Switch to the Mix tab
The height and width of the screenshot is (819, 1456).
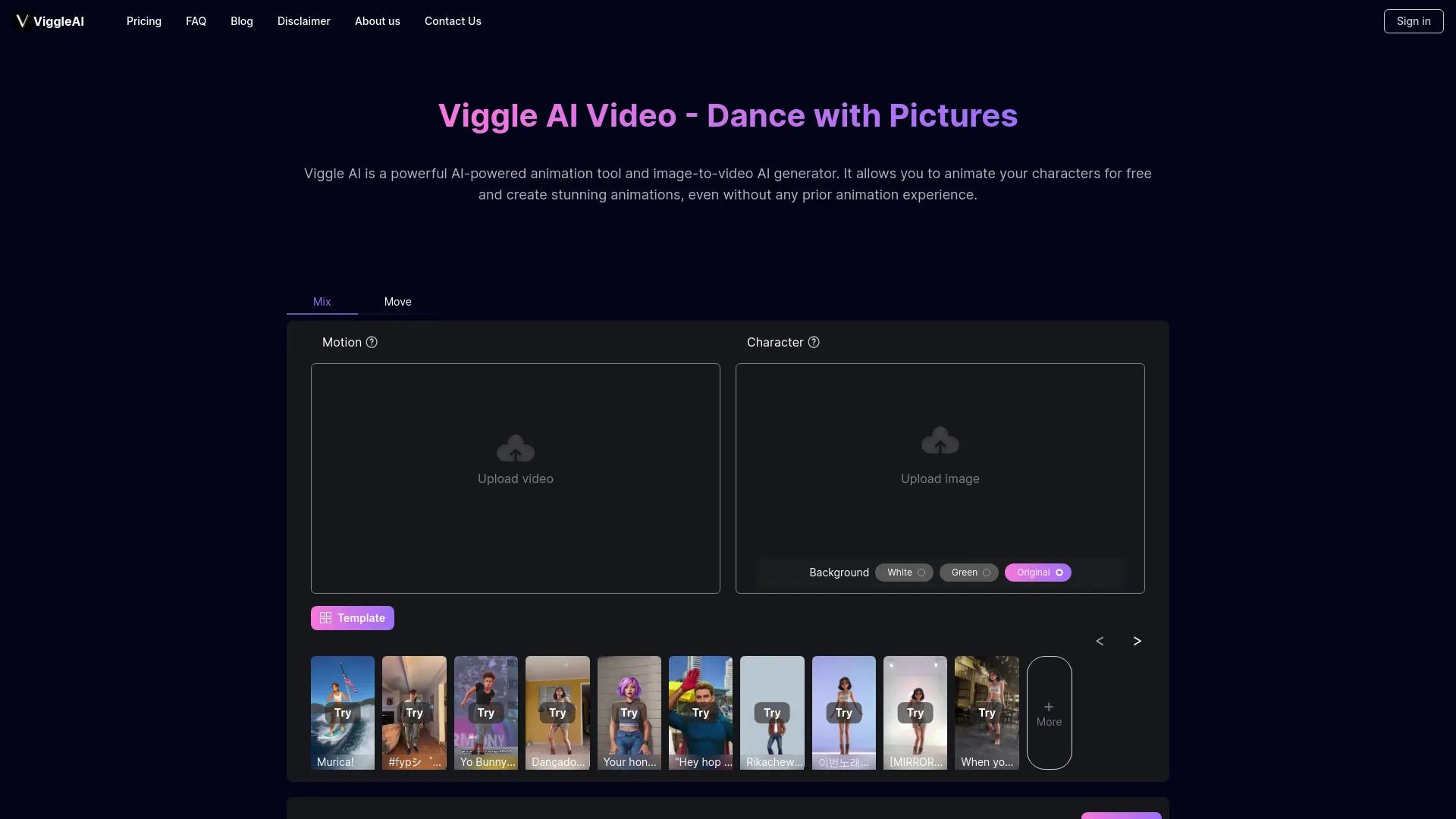pyautogui.click(x=322, y=302)
